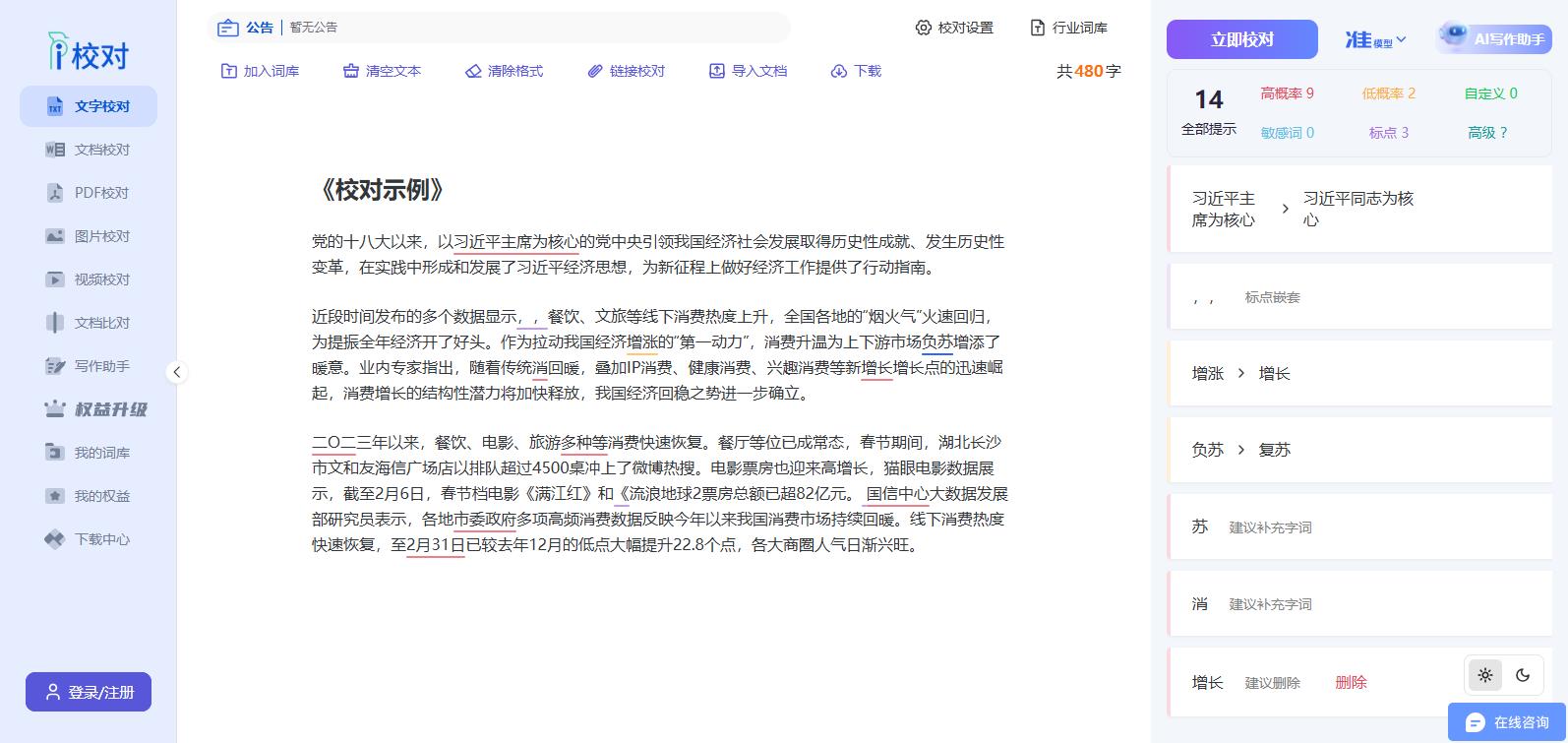Click the 导入文档 import icon
This screenshot has width=1568, height=743.
point(717,71)
